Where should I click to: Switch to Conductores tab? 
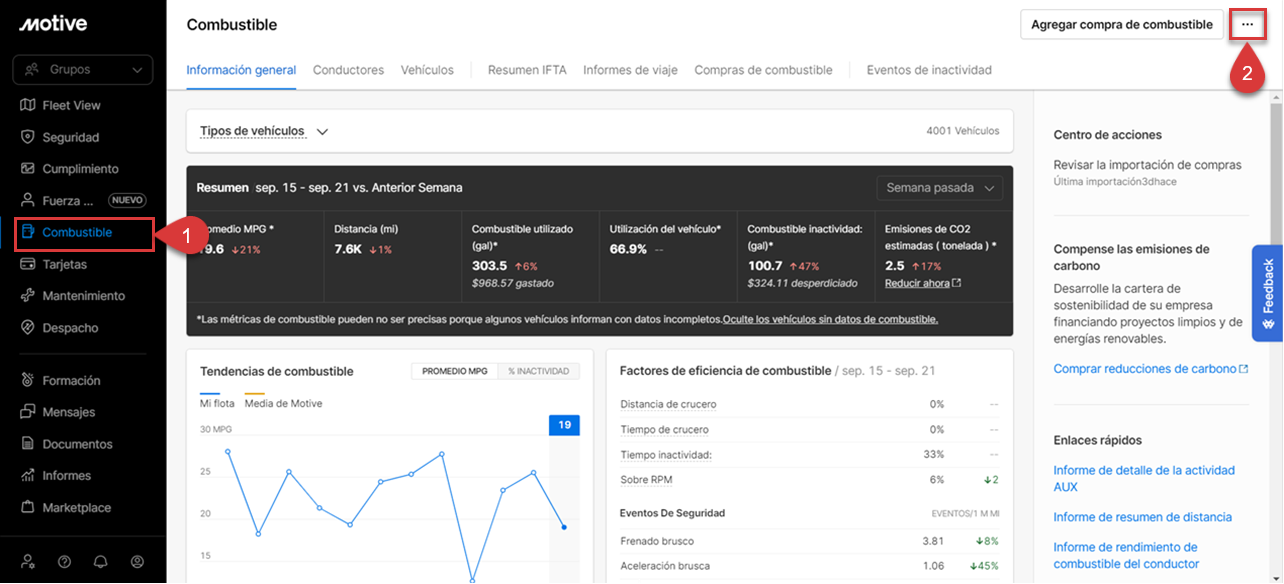(x=348, y=70)
